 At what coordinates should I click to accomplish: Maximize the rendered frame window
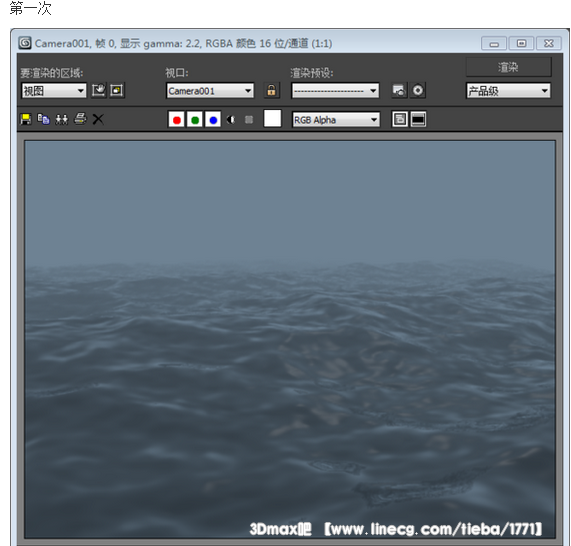pyautogui.click(x=521, y=43)
